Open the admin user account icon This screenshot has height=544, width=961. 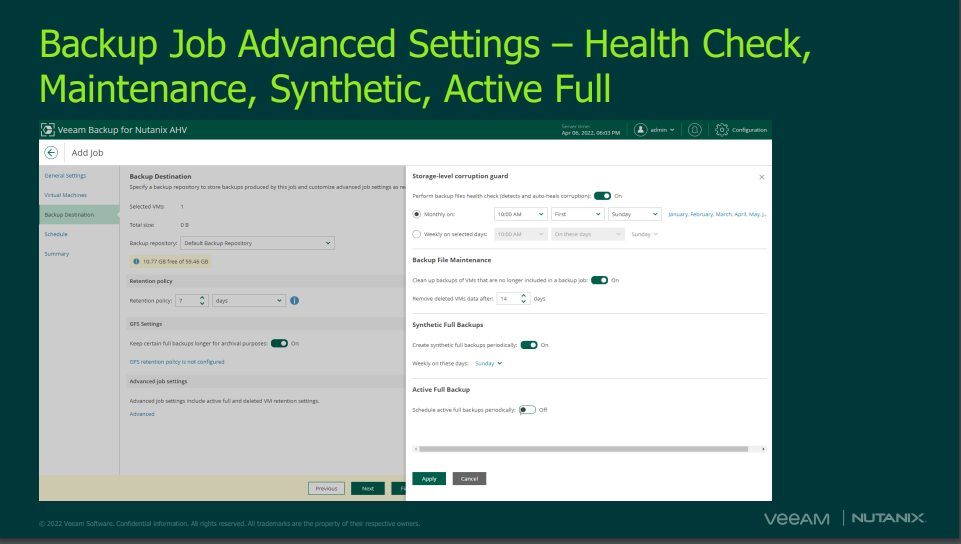point(640,130)
